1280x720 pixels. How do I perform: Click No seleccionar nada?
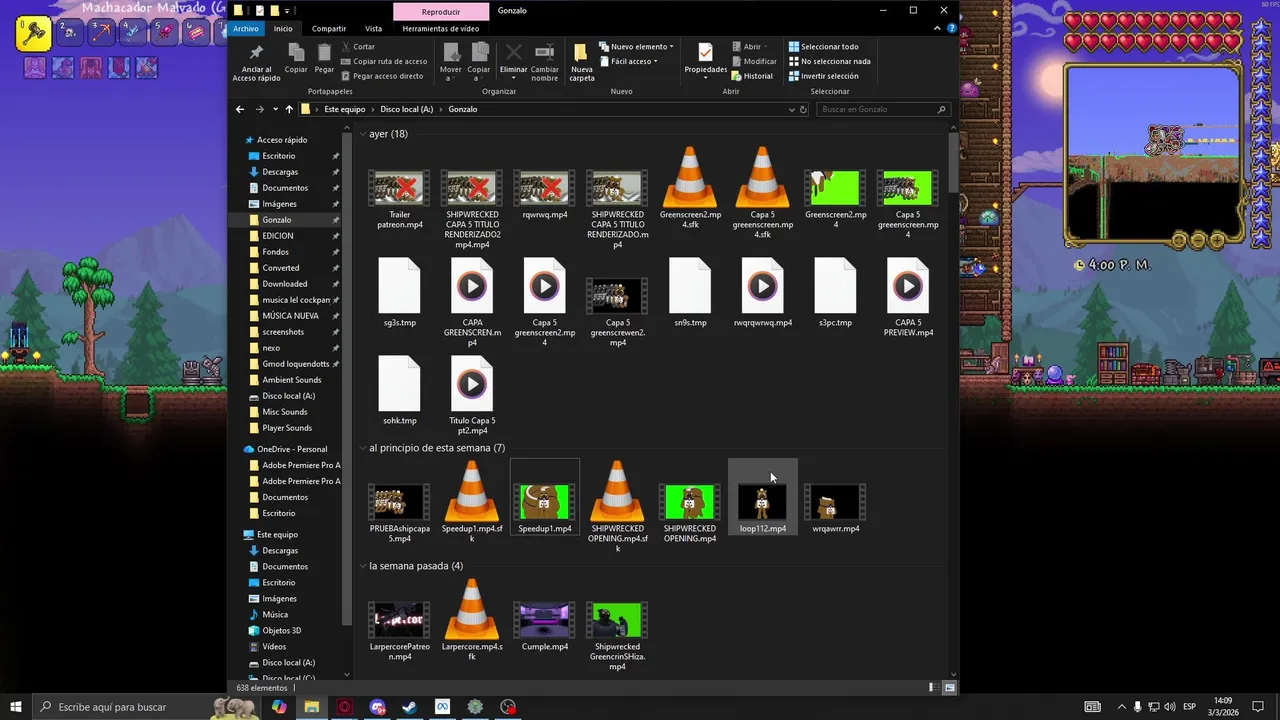(829, 61)
